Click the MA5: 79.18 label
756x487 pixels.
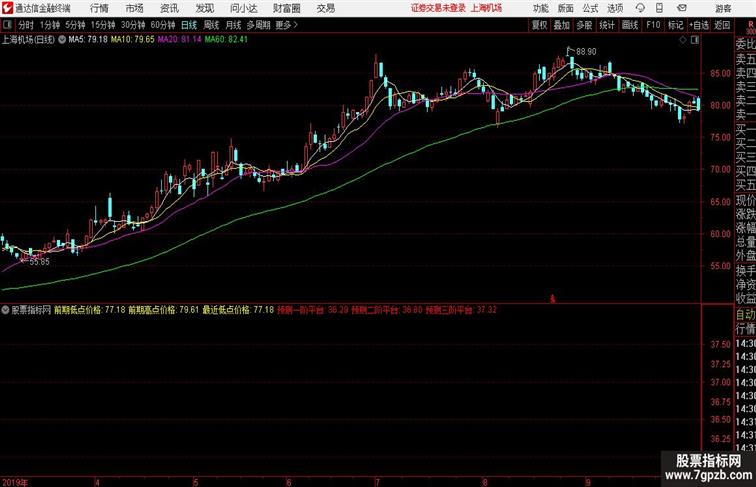pos(88,40)
